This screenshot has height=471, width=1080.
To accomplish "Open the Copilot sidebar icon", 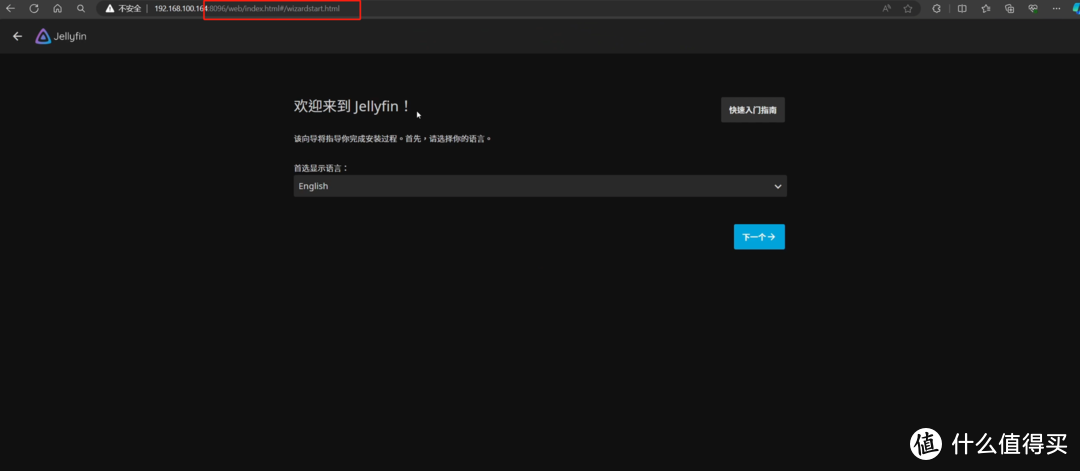I will point(1074,8).
